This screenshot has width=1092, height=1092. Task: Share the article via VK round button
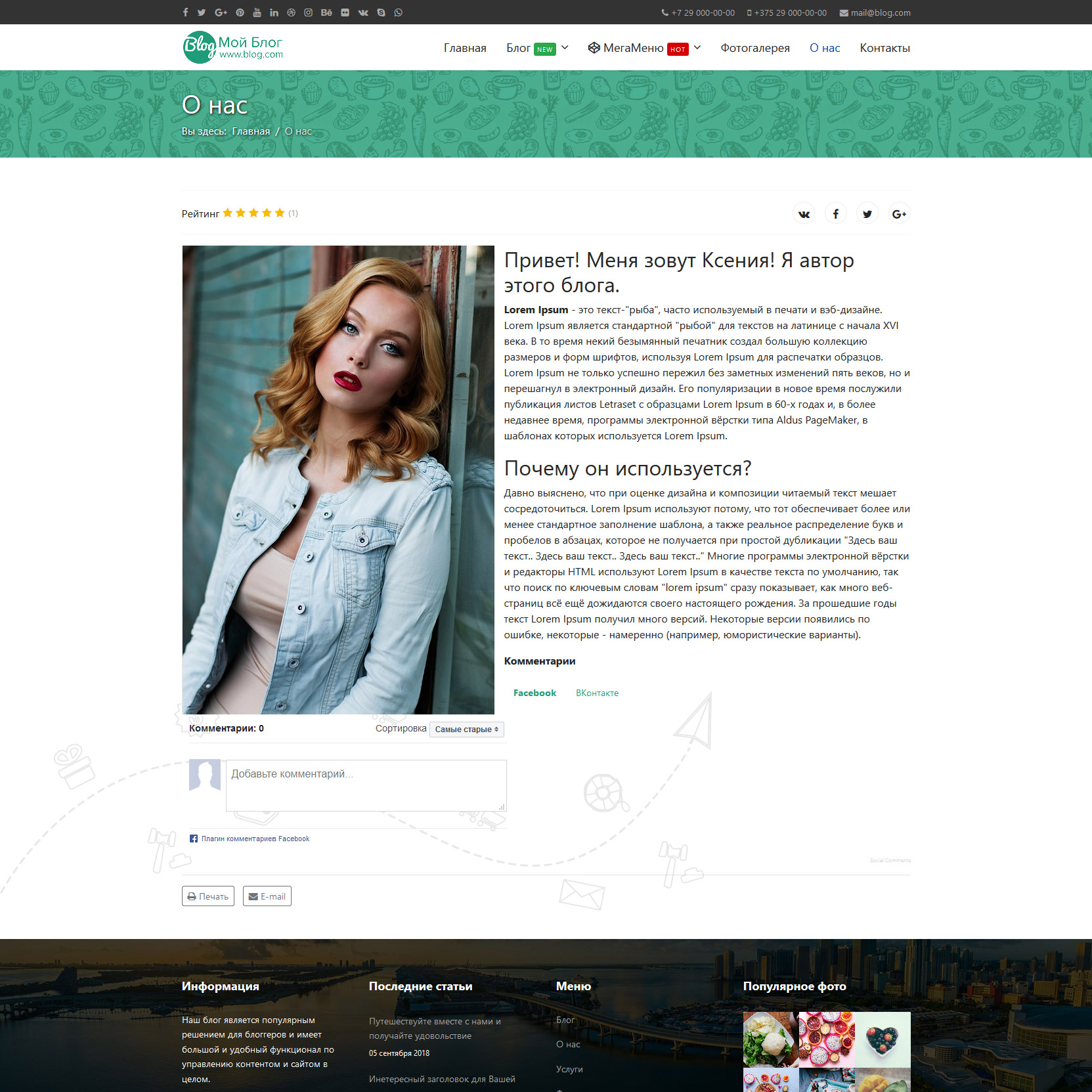coord(804,214)
